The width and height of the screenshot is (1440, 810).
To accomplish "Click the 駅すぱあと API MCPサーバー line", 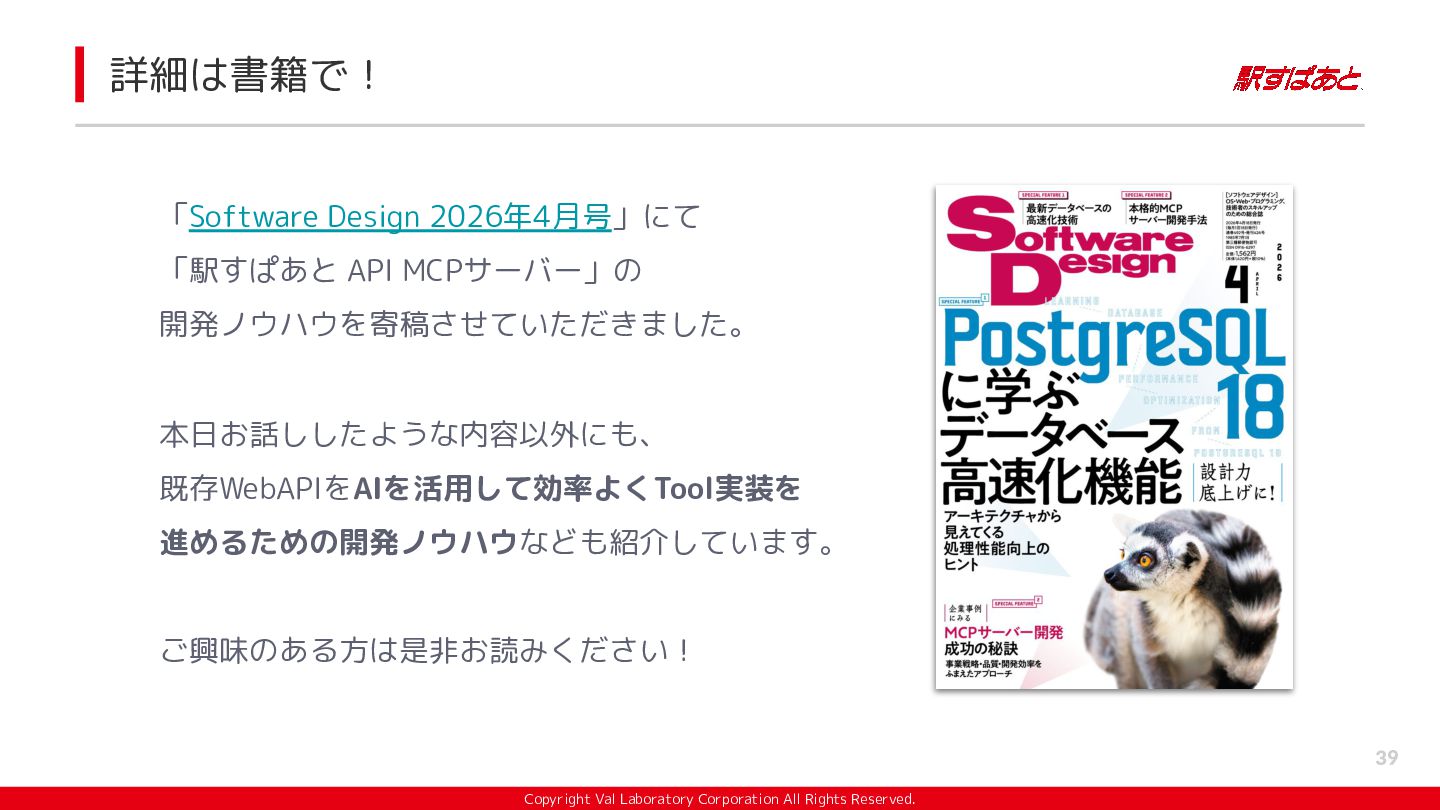I will pos(400,270).
